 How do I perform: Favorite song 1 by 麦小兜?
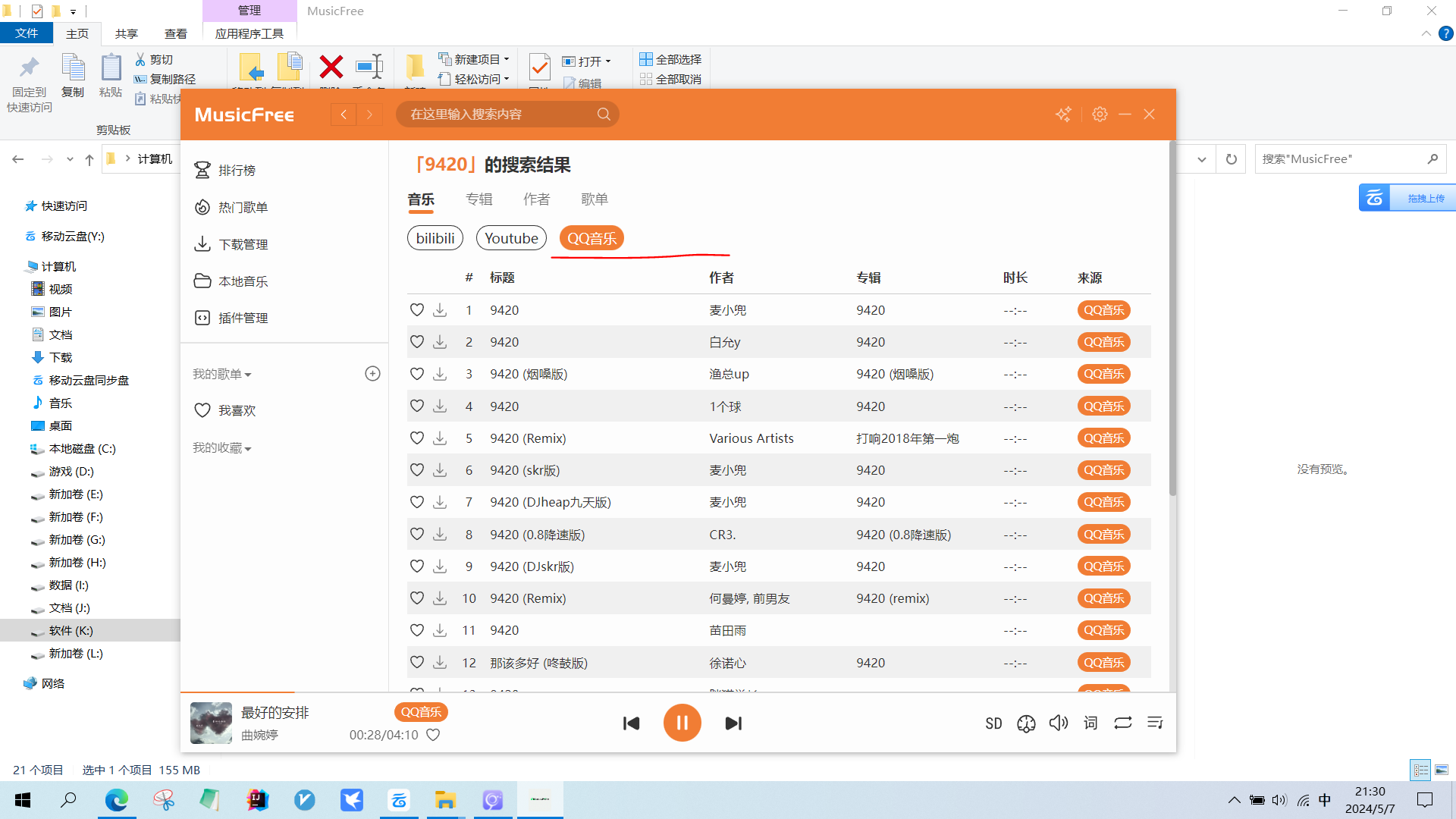[417, 309]
